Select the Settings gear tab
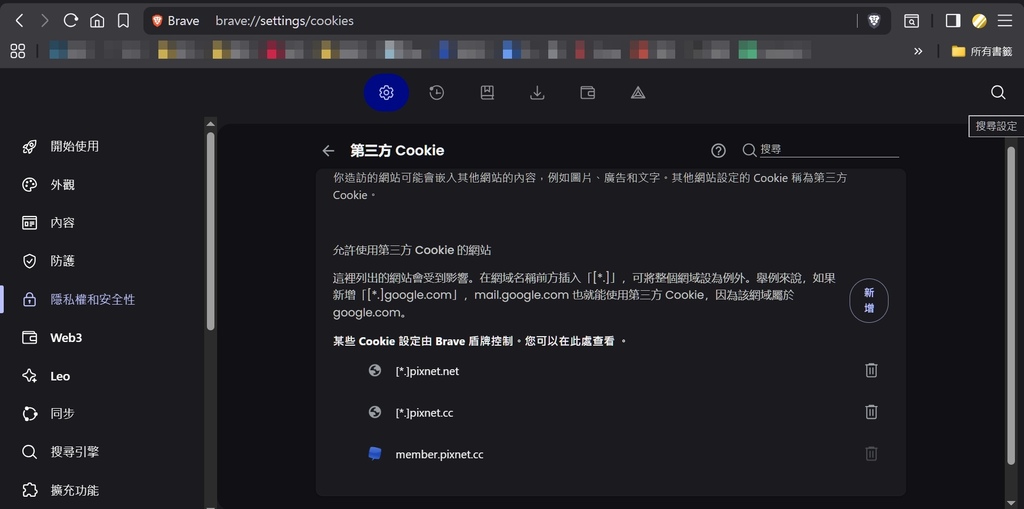 pyautogui.click(x=386, y=93)
